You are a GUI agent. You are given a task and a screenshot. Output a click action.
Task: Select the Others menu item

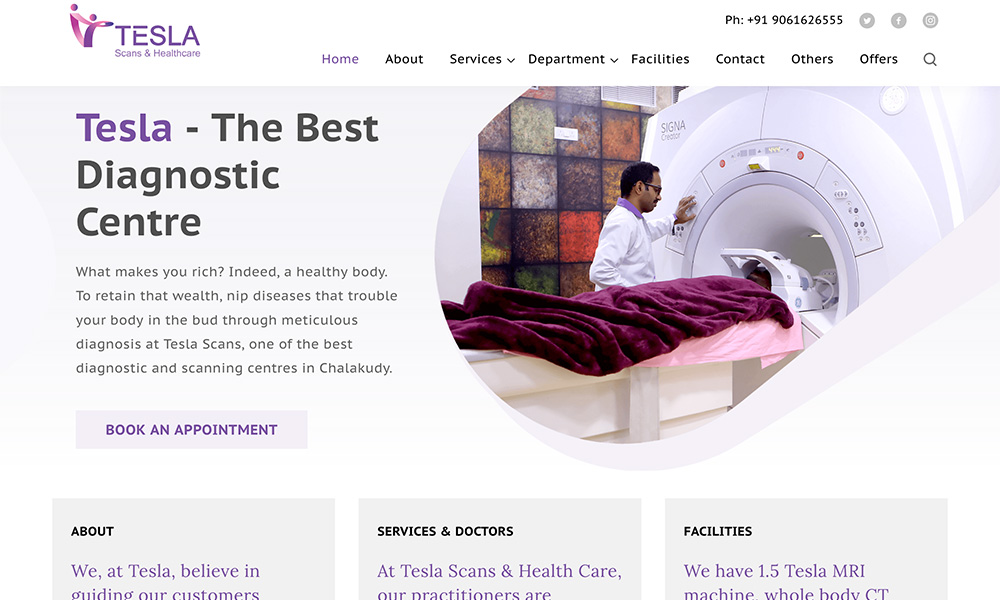click(x=812, y=59)
